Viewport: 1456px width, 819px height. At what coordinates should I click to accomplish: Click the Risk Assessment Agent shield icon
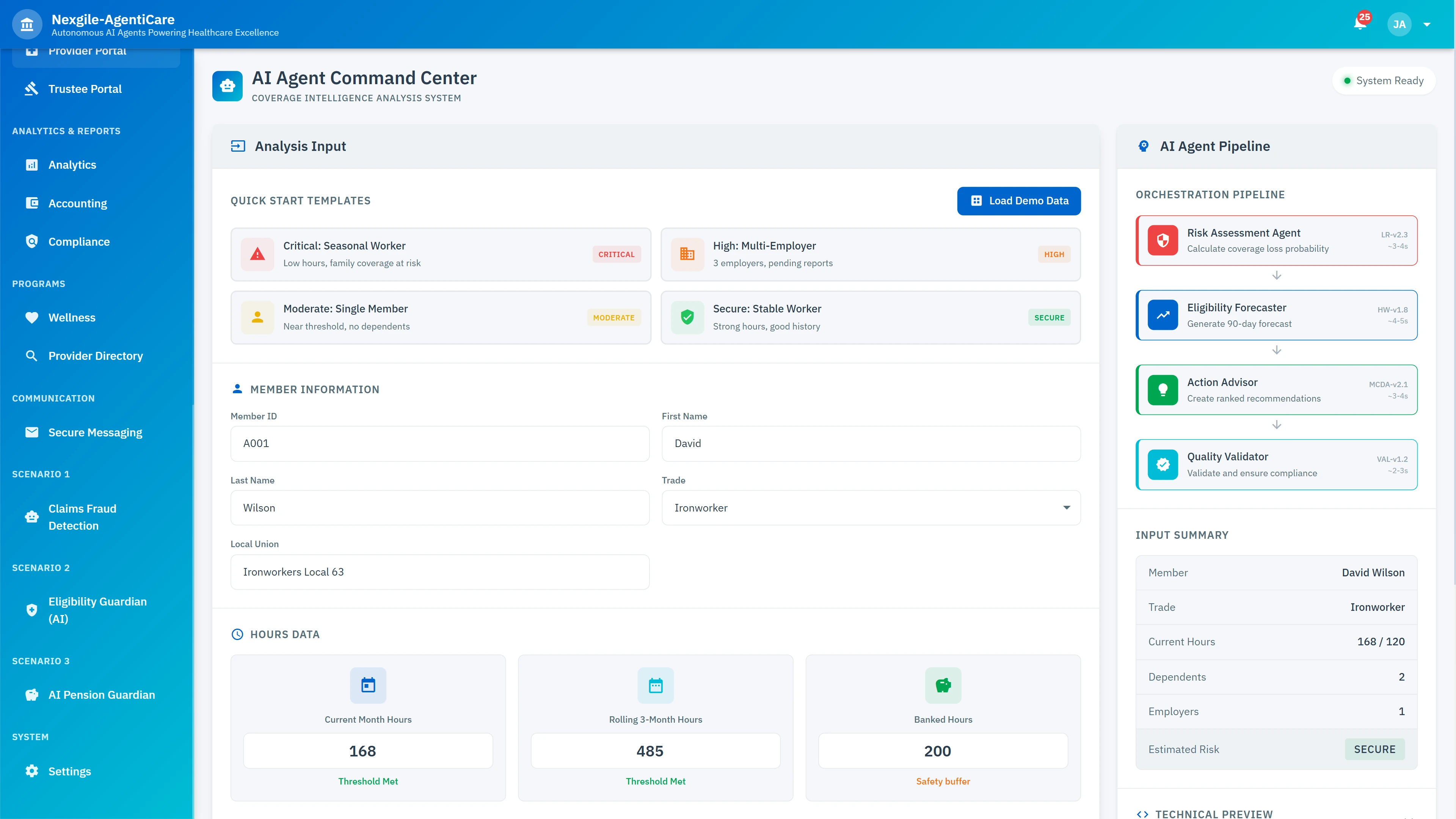(x=1163, y=240)
